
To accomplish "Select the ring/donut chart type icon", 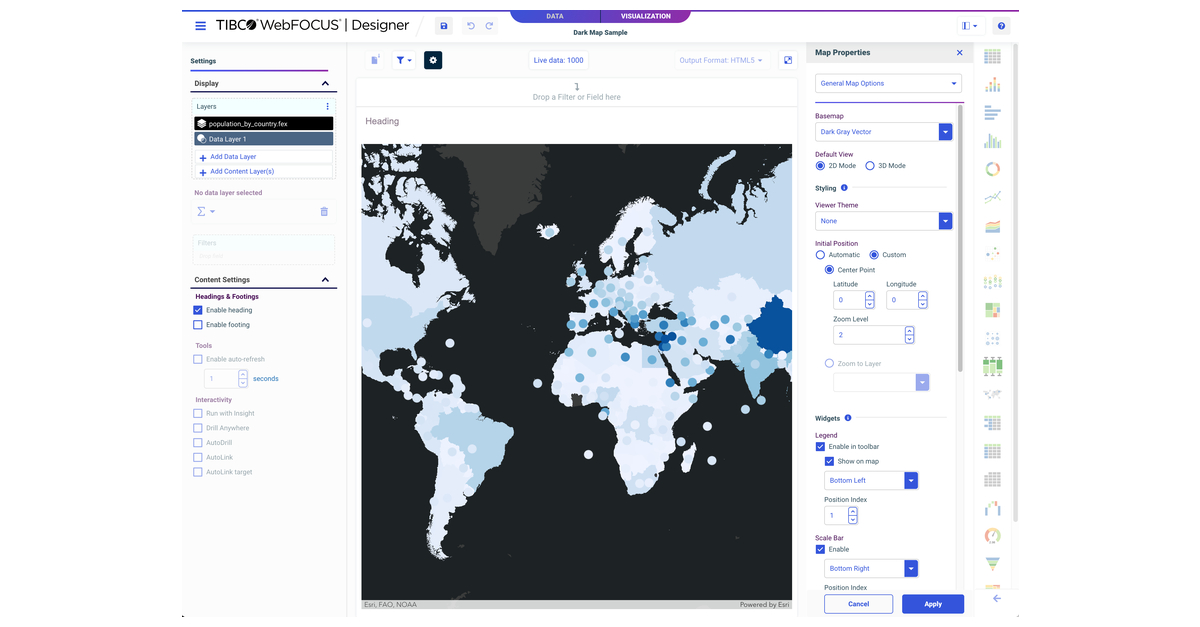I will click(x=992, y=169).
